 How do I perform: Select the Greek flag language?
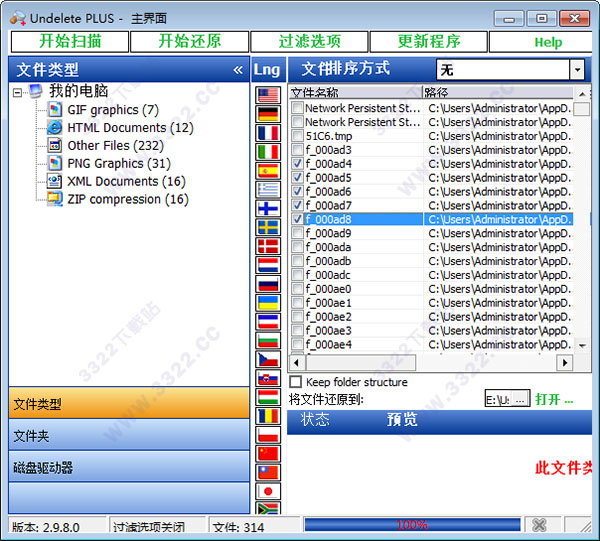coord(268,189)
